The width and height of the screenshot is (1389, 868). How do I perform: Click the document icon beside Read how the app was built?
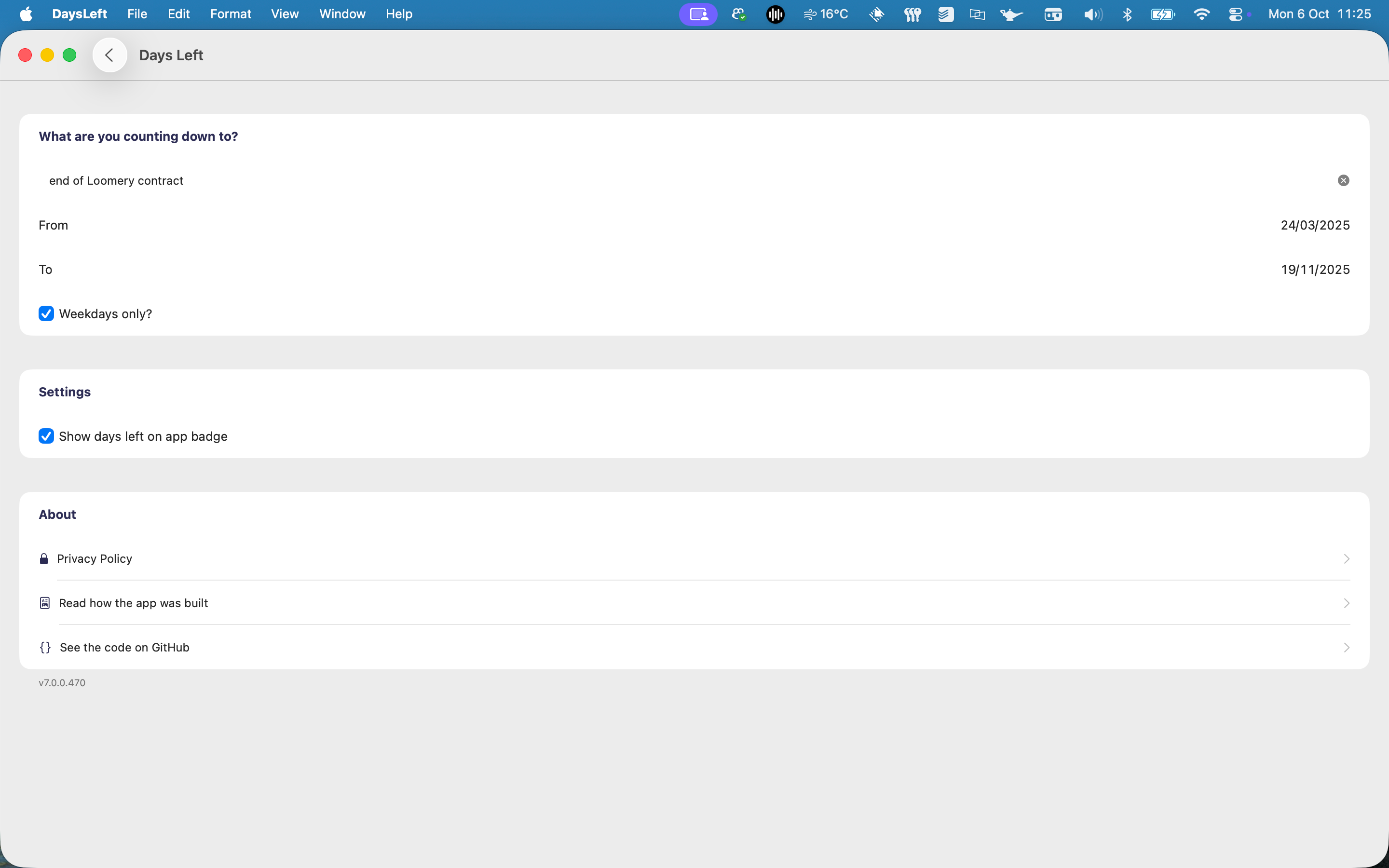coord(45,603)
